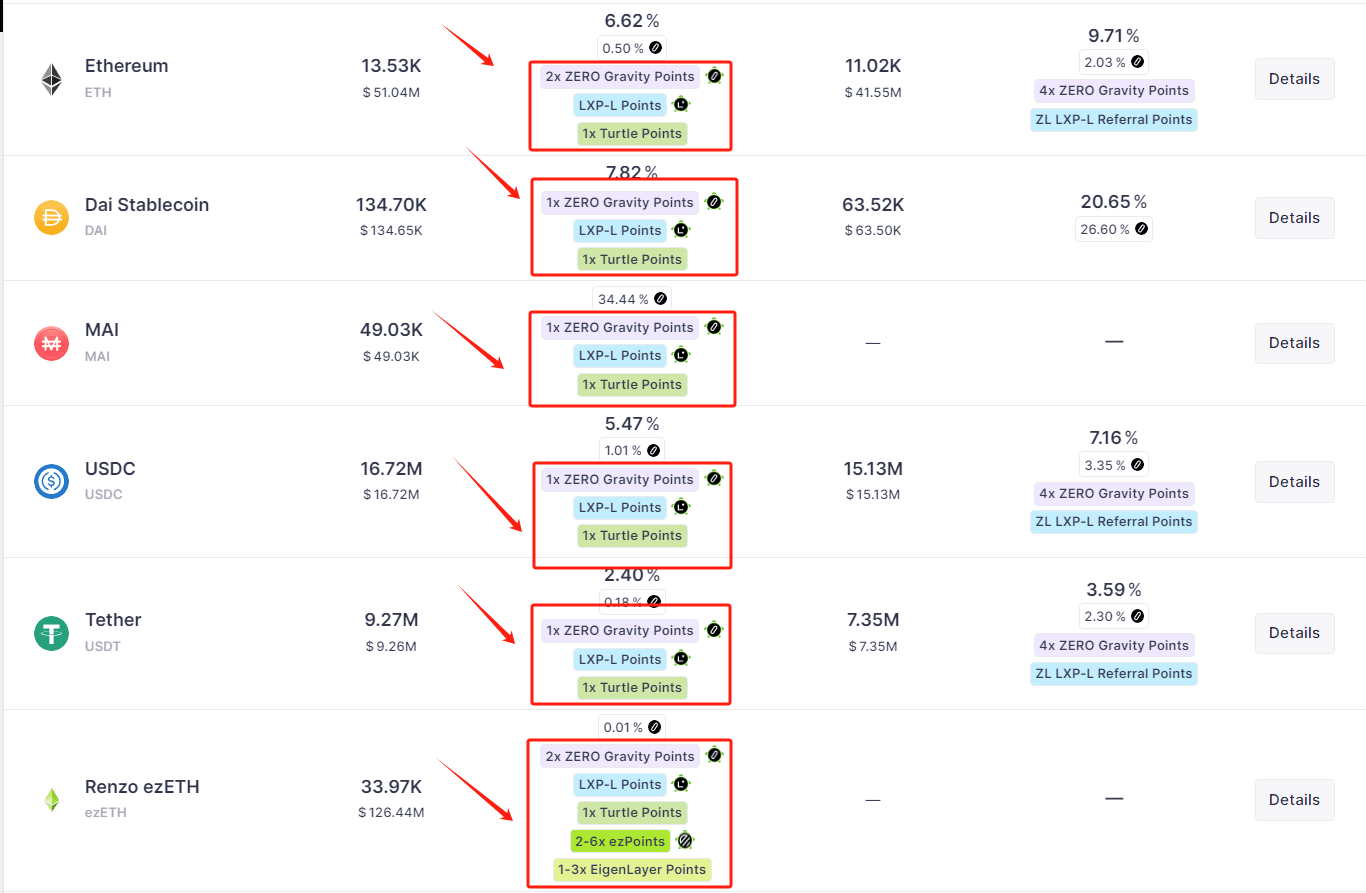Click the Ethereum token icon
Screen dimensions: 1366x893
click(51, 79)
